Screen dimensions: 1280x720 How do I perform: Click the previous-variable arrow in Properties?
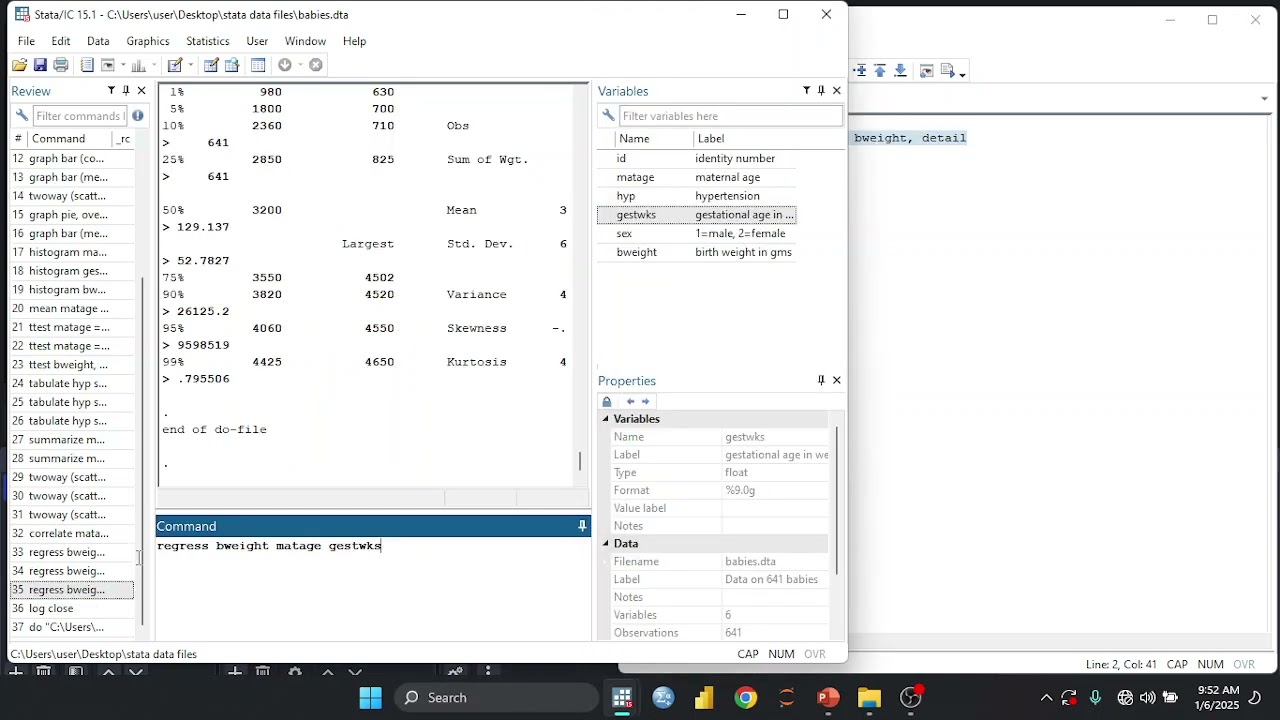pyautogui.click(x=630, y=402)
